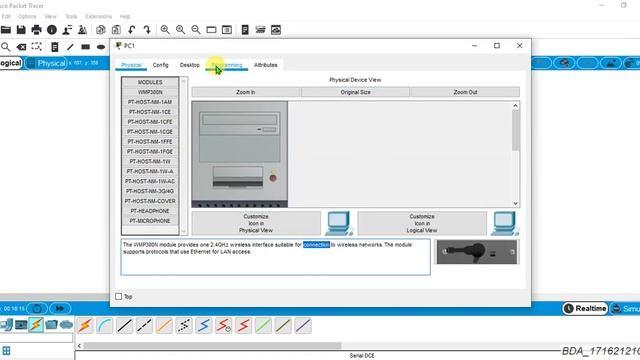
Task: Select the Draw Line tool
Action: (x=70, y=47)
